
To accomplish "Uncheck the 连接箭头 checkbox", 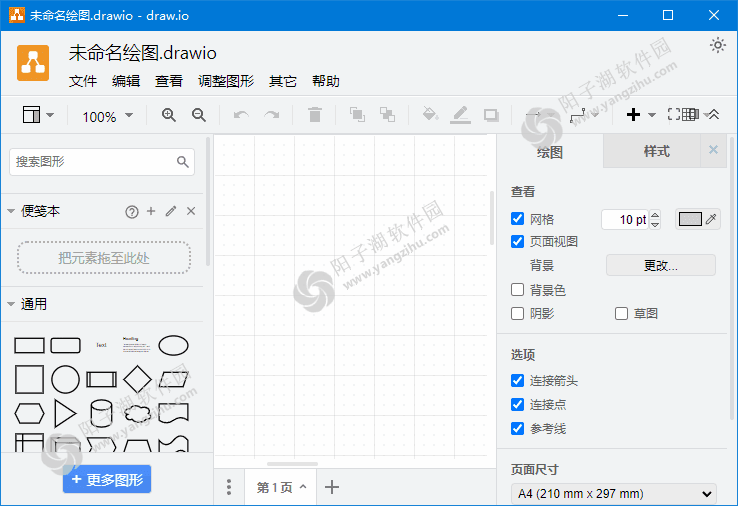I will 517,380.
